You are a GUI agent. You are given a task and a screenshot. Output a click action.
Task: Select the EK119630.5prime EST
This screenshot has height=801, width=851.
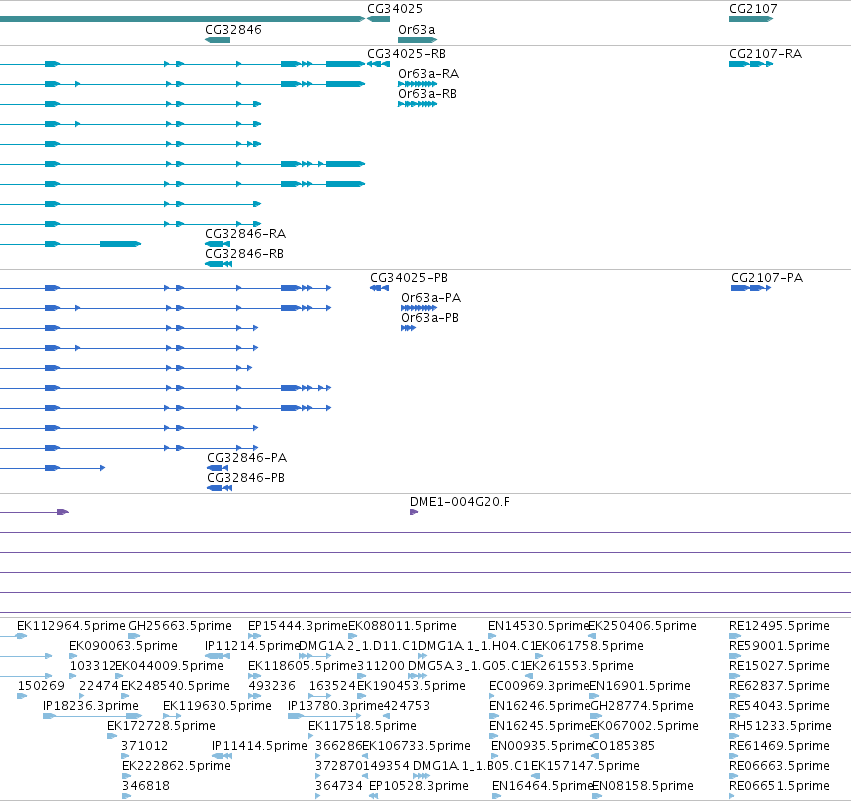click(x=173, y=716)
